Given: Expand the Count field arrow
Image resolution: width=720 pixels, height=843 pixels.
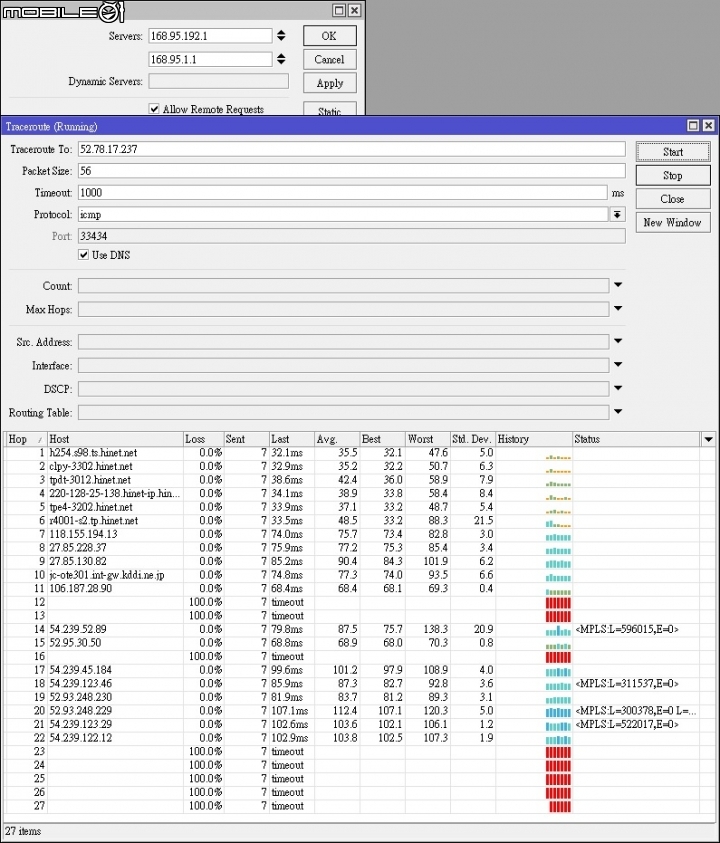Looking at the screenshot, I should click(x=618, y=285).
